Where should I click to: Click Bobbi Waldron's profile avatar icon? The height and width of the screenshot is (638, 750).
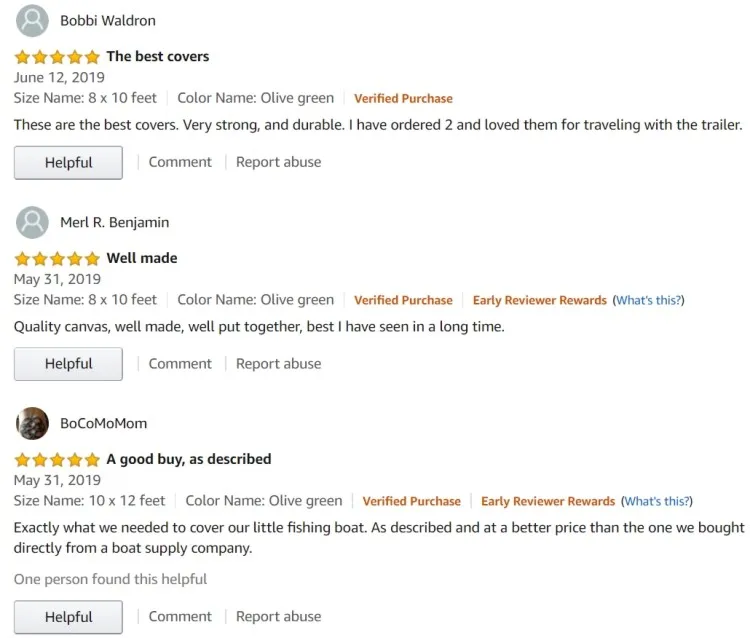(x=33, y=21)
